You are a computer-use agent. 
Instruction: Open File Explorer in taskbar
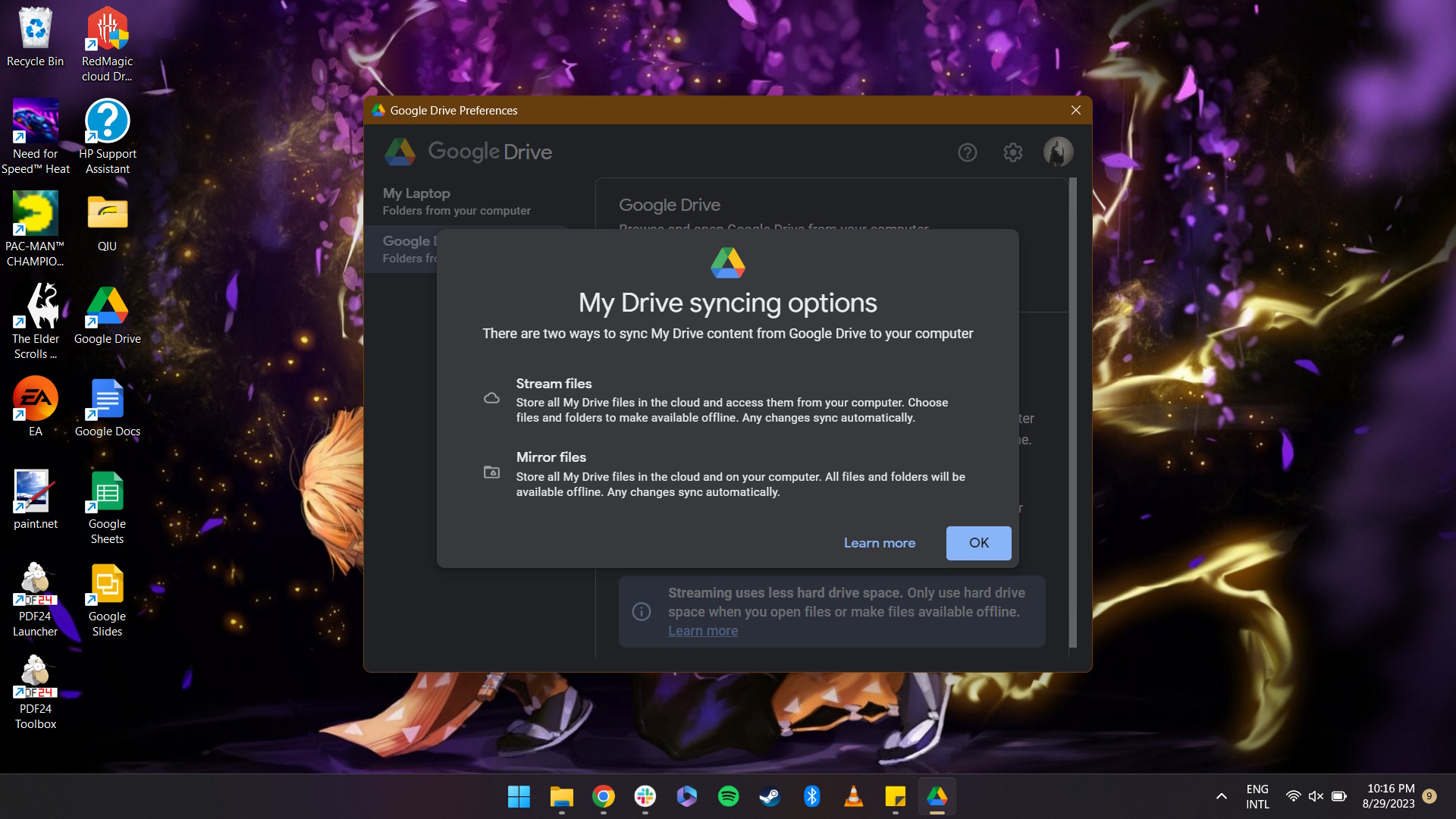tap(562, 796)
